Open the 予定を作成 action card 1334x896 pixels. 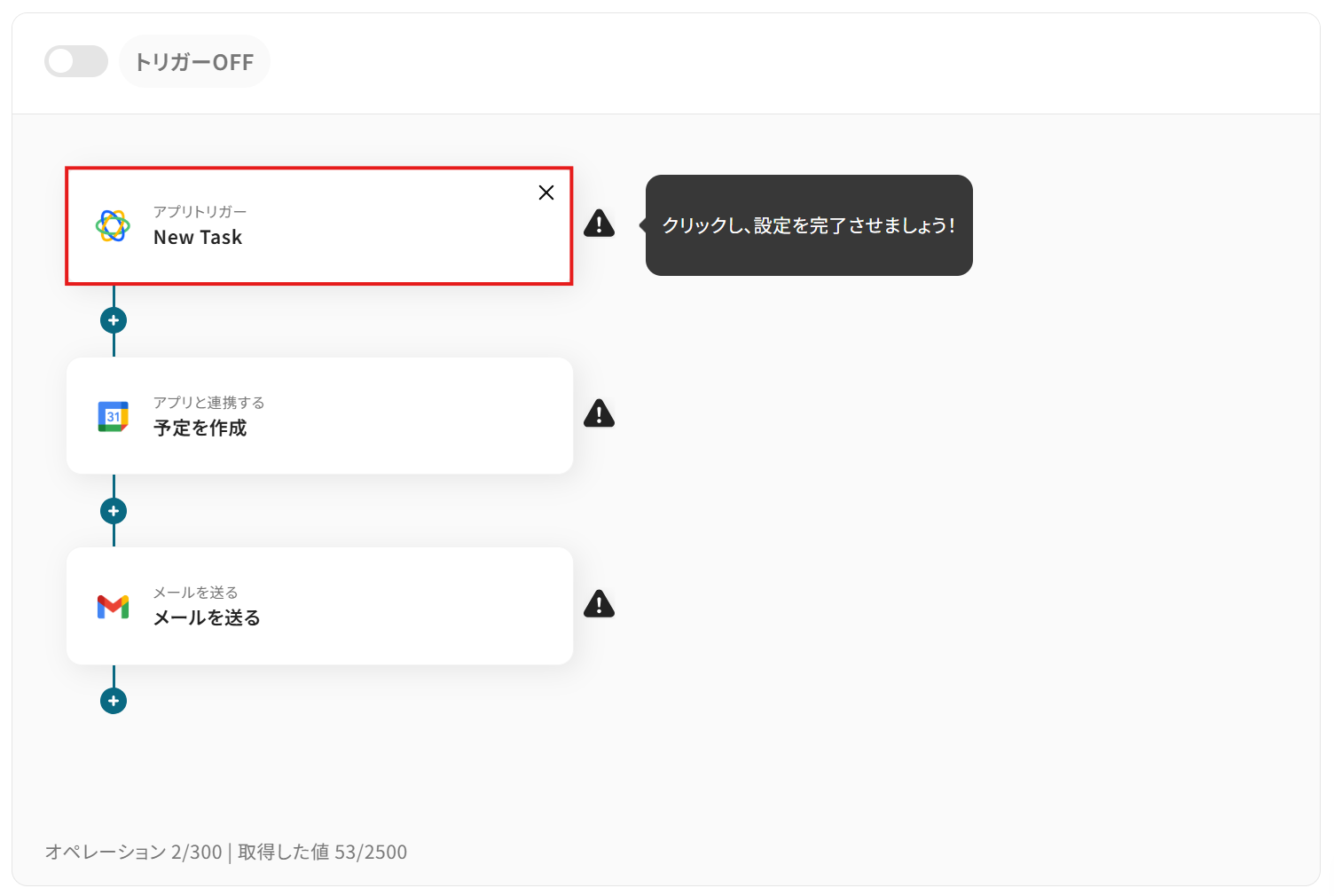319,415
